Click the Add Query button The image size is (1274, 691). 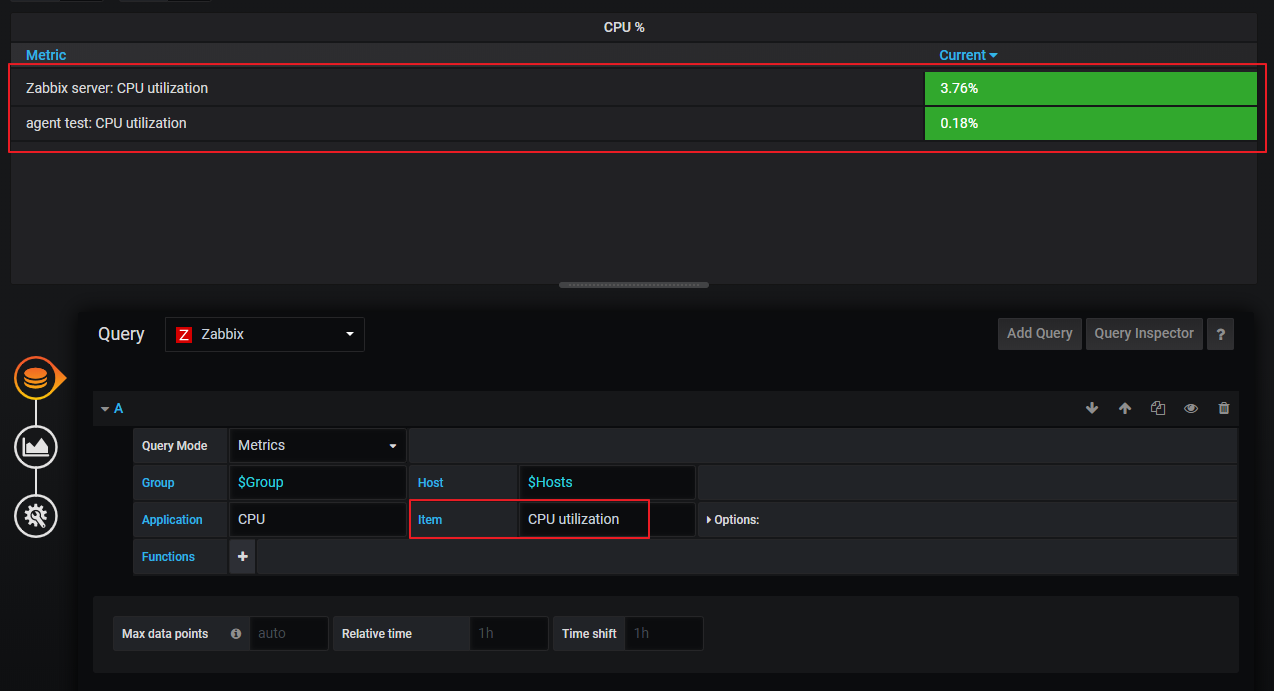(x=1040, y=334)
